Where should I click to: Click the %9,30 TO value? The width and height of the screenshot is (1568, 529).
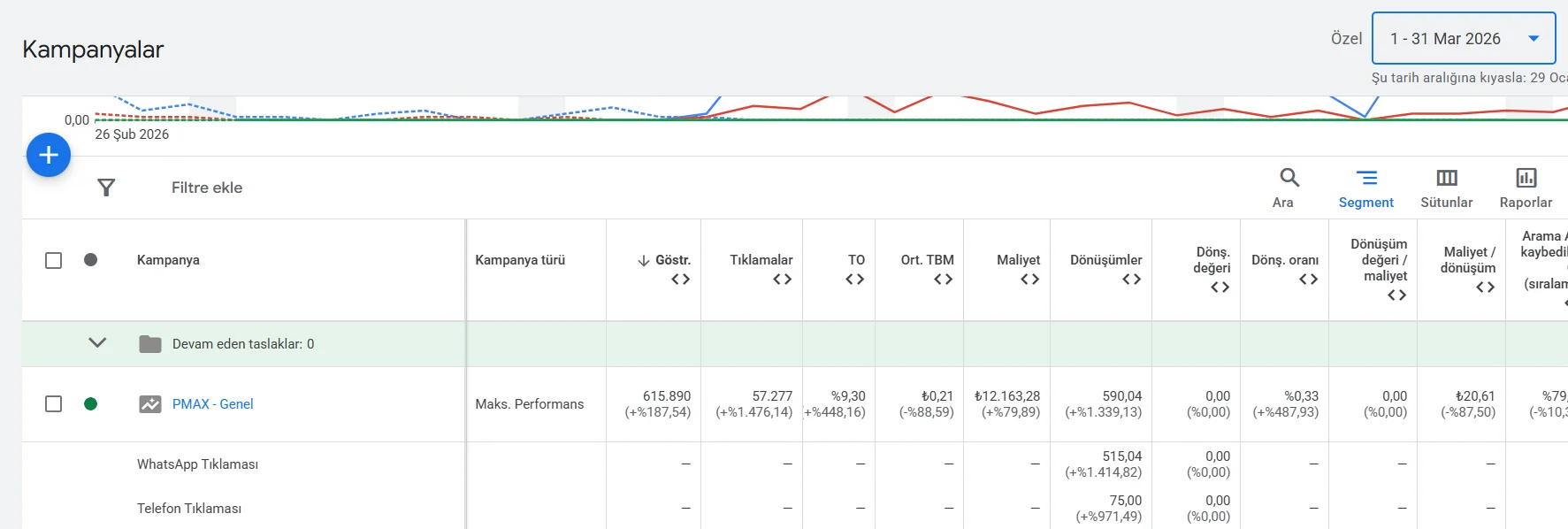coord(848,396)
